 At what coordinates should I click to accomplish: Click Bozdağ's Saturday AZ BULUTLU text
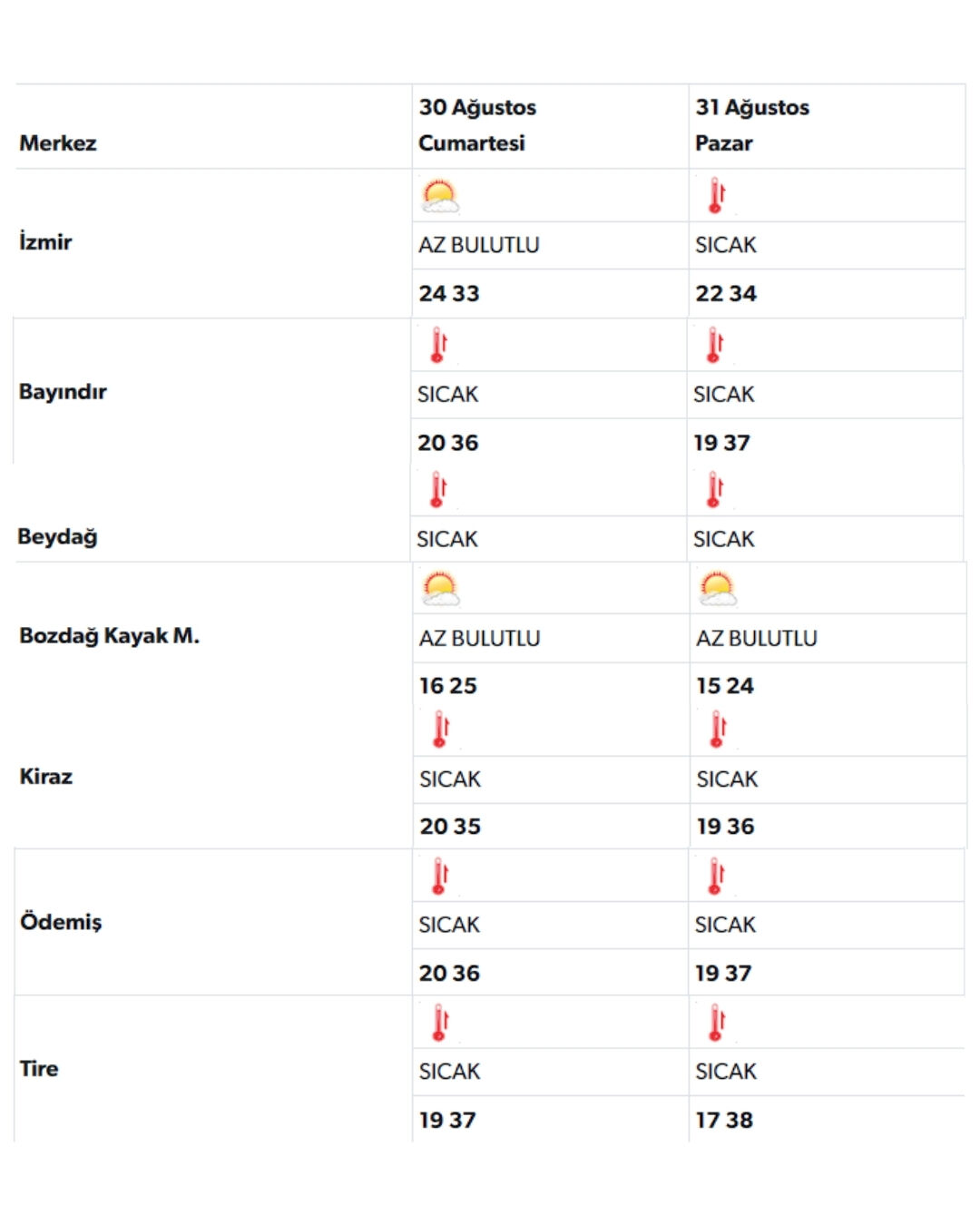tap(479, 639)
